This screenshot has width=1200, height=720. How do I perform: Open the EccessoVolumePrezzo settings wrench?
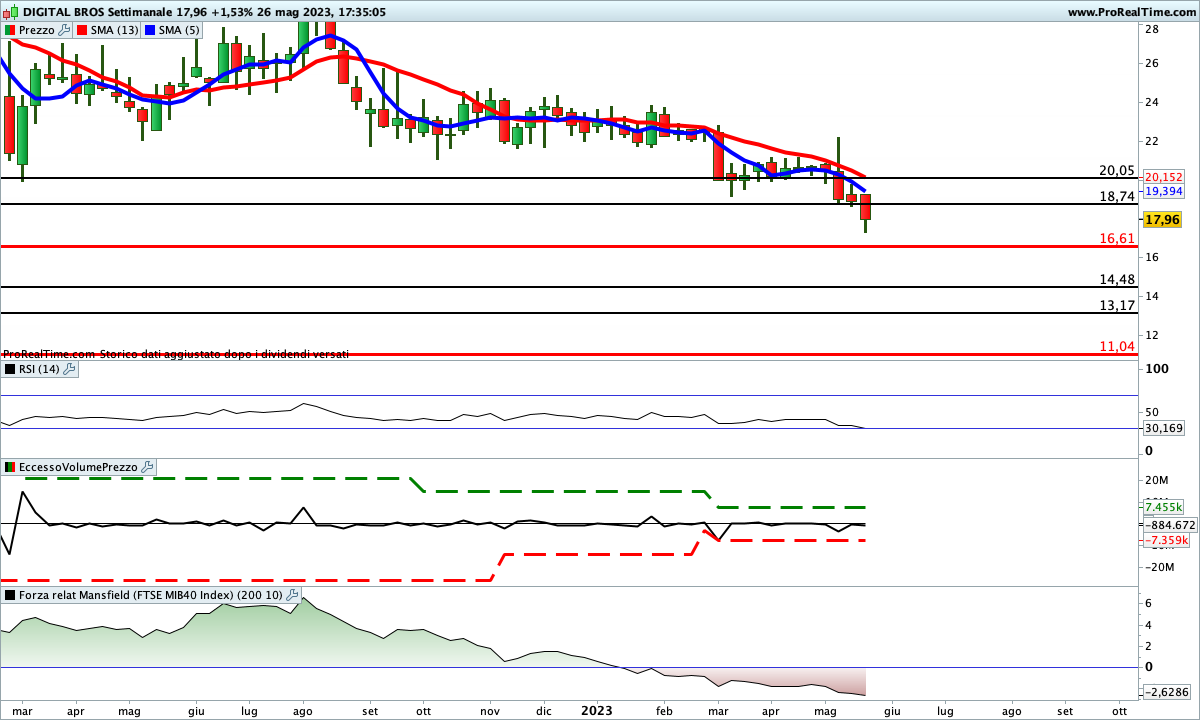click(x=147, y=467)
